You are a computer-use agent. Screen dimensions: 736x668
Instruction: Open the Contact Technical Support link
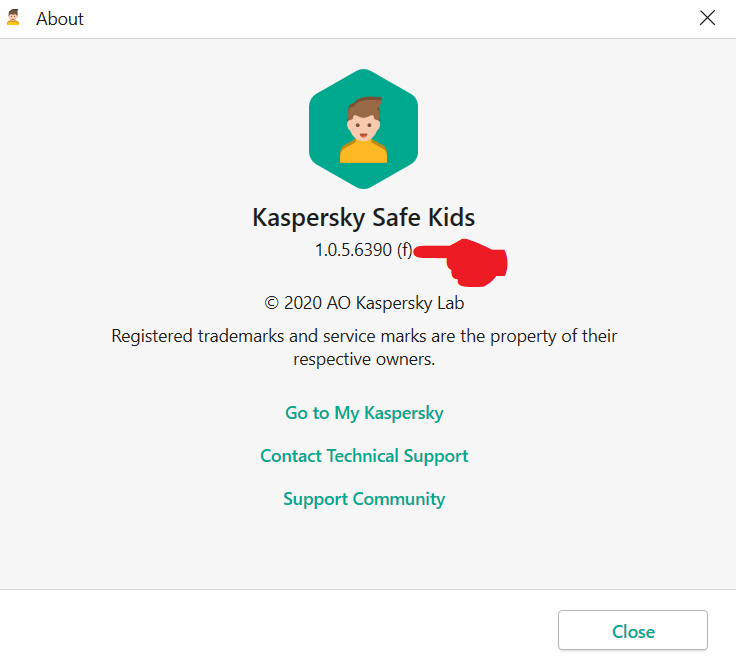pyautogui.click(x=364, y=456)
